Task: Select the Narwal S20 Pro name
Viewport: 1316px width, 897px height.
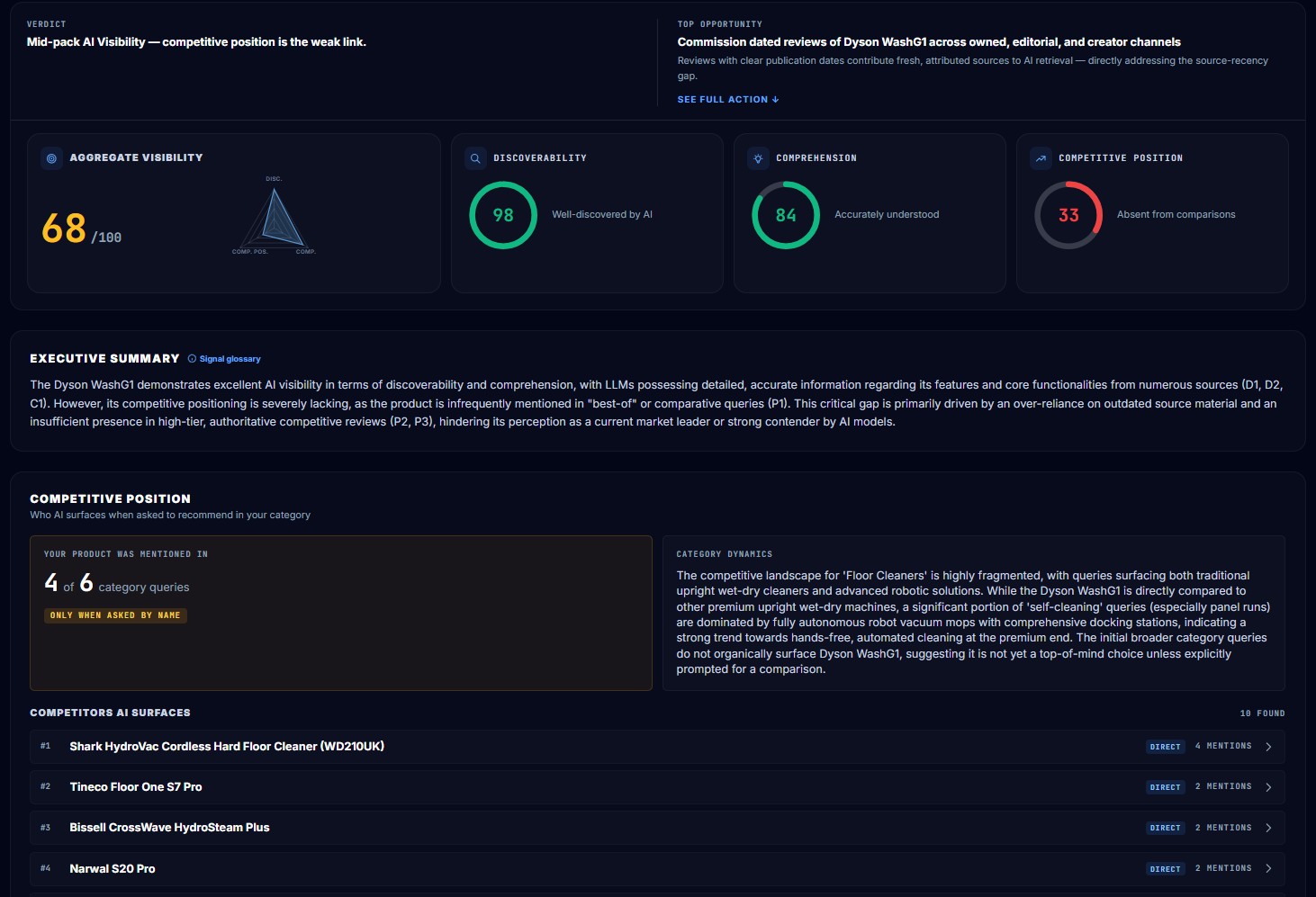Action: 113,869
